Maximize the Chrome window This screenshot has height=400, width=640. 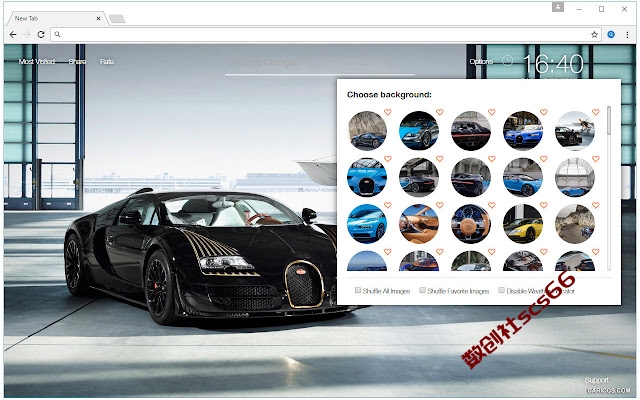tap(601, 9)
